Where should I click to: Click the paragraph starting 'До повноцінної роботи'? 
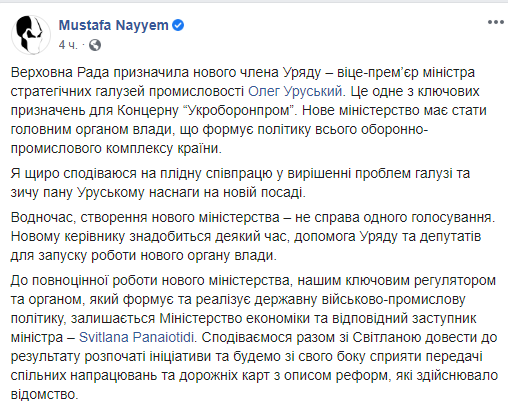point(254,337)
